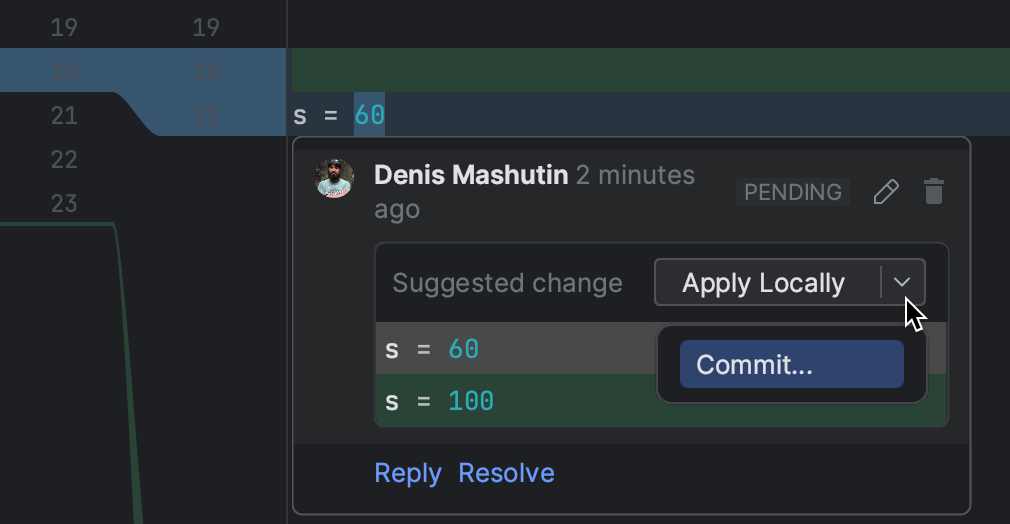Click line number 23 in the left gutter
Viewport: 1010px width, 524px height.
tap(64, 203)
